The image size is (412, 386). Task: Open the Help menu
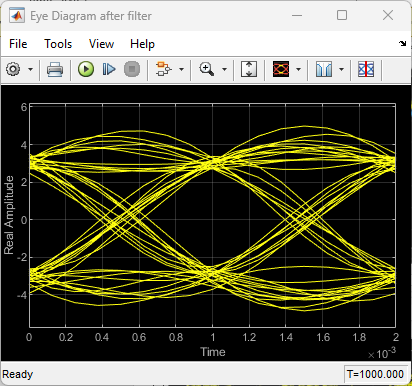tap(142, 44)
